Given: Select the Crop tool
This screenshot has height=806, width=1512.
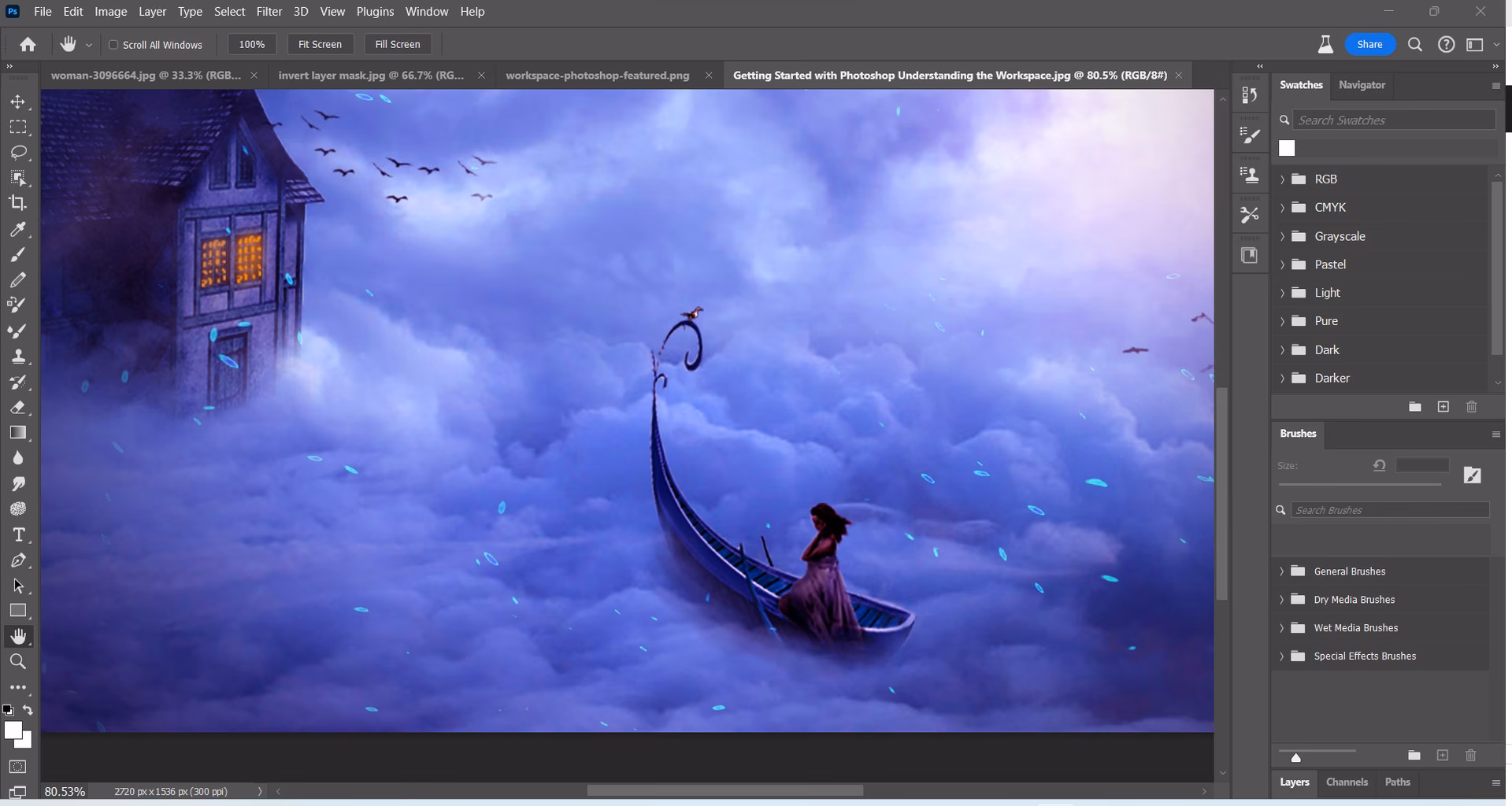Looking at the screenshot, I should (17, 203).
